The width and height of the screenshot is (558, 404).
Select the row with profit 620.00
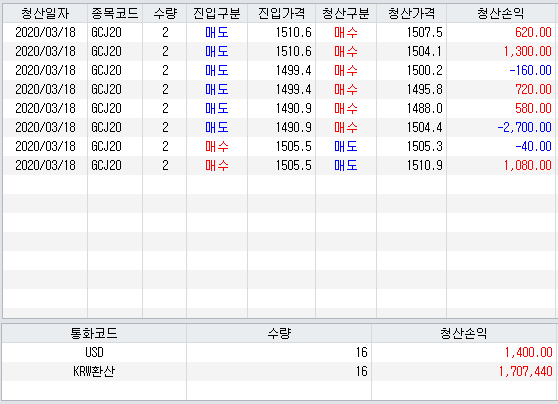coord(279,32)
